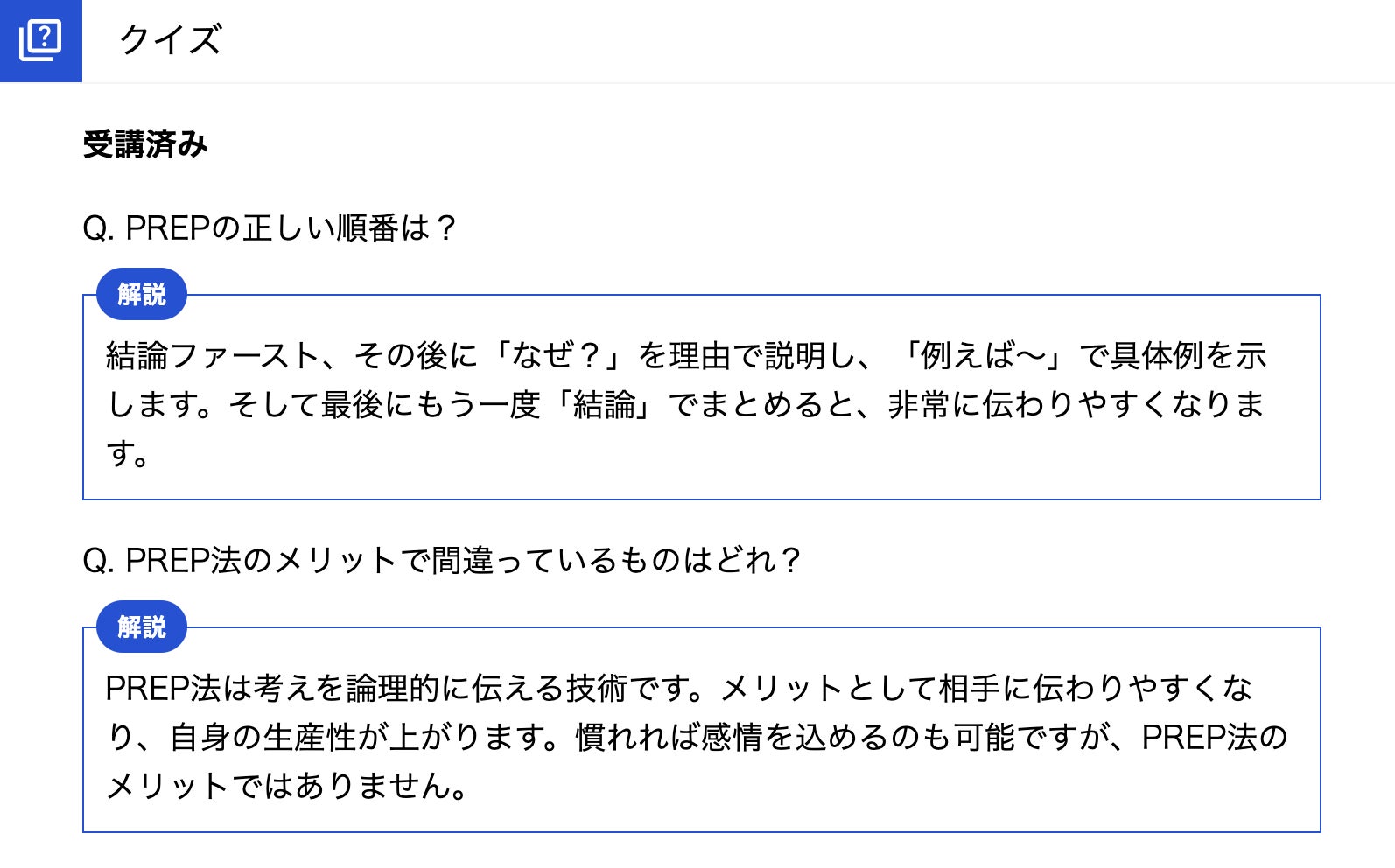This screenshot has height=868, width=1395.
Task: Click the quoted phrase 「例えば〜」
Action: point(984,356)
